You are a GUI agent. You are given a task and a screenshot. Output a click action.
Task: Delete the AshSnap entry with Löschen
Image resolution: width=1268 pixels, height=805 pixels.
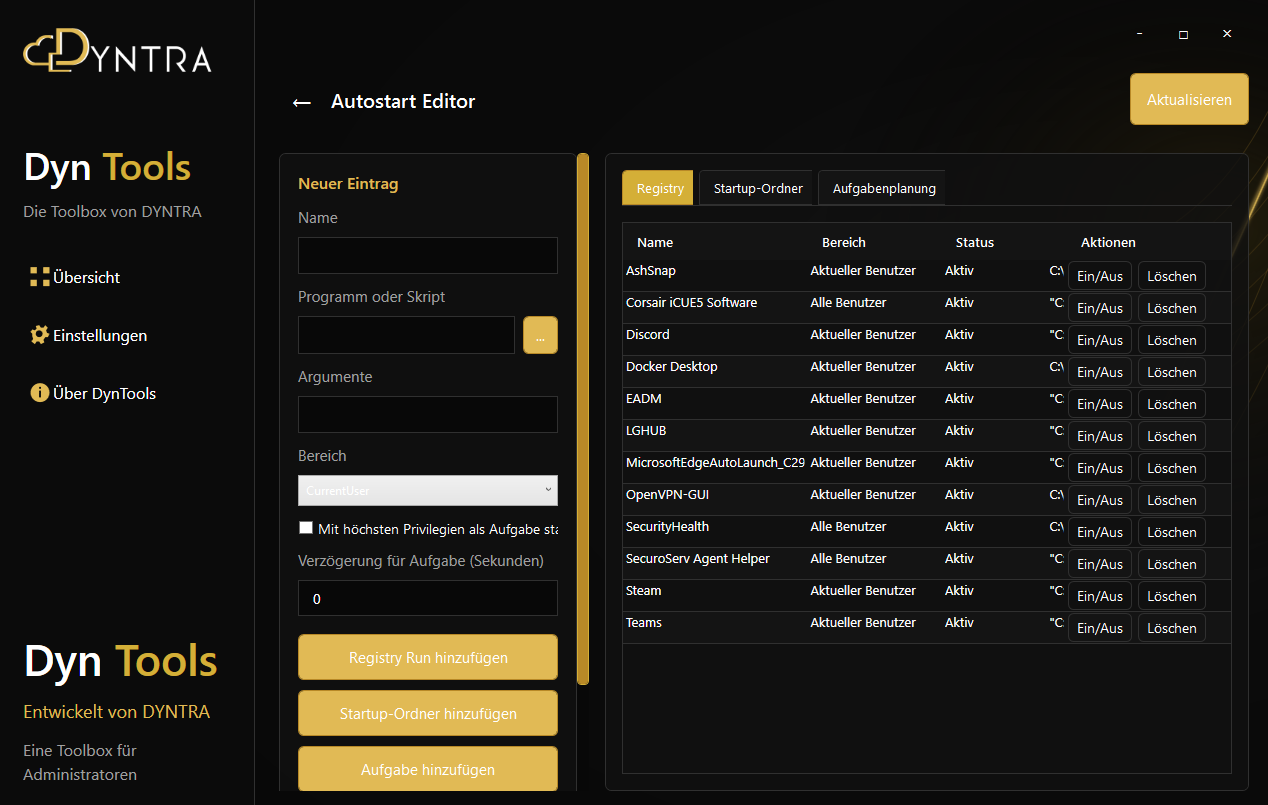point(1172,276)
